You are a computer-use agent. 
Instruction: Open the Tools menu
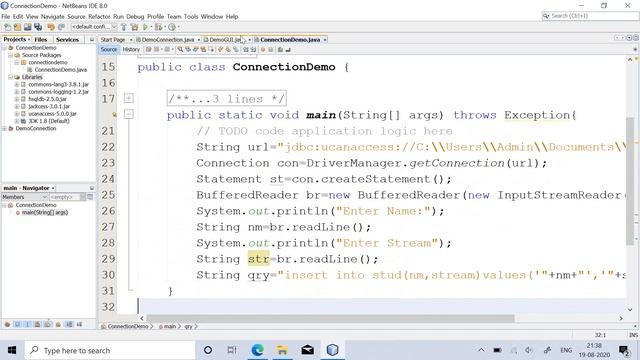click(x=191, y=17)
